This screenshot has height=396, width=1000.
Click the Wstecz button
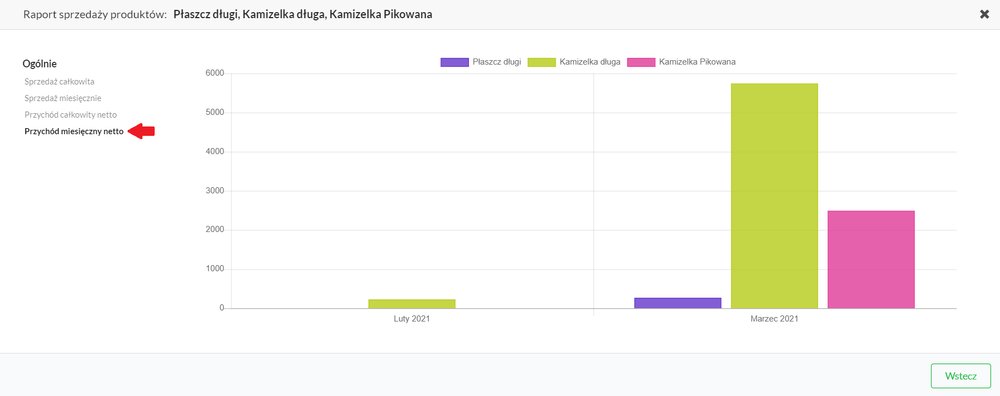(961, 376)
